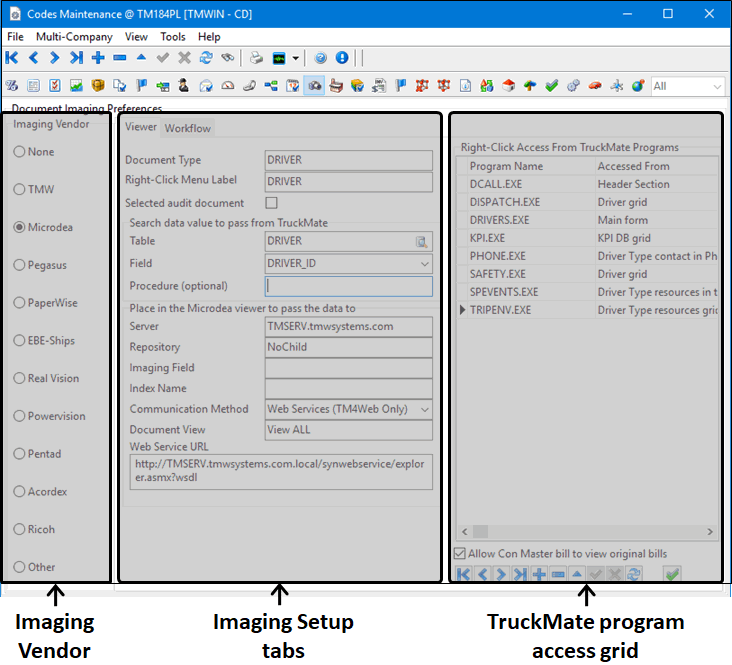Select the DISPATCH.EXE row in grid

click(505, 202)
